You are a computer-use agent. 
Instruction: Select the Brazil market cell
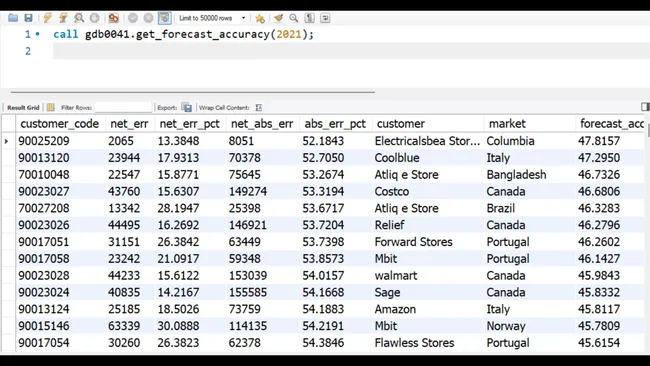click(x=501, y=208)
